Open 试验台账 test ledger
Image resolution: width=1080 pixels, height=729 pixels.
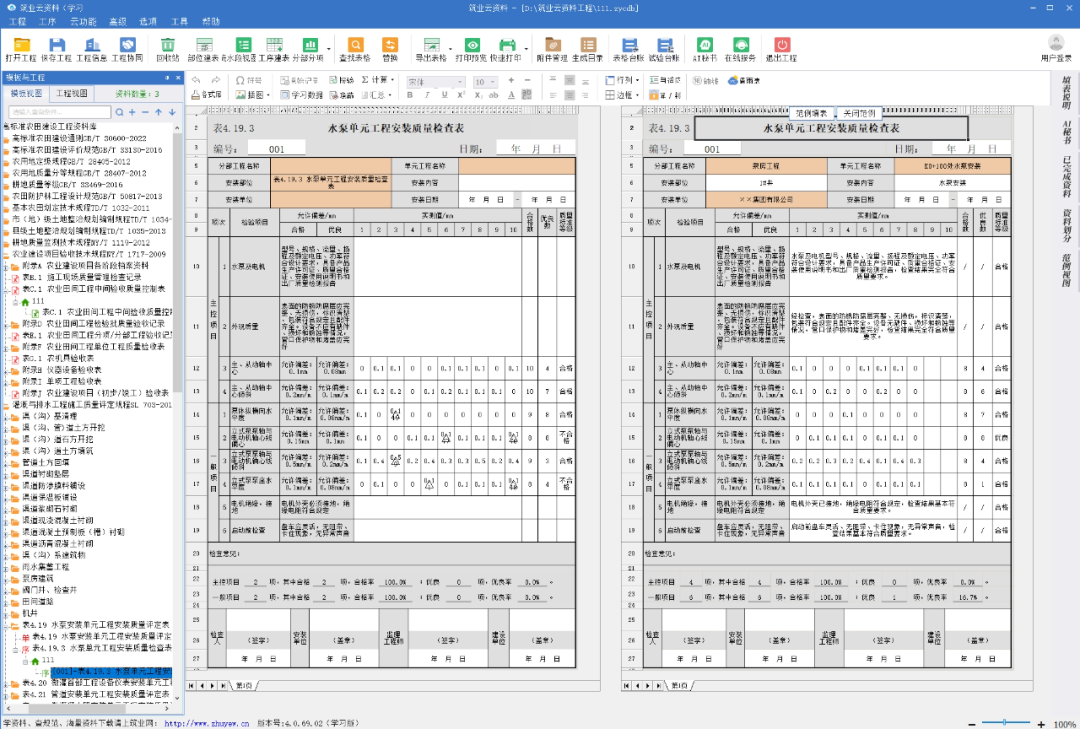pos(664,50)
